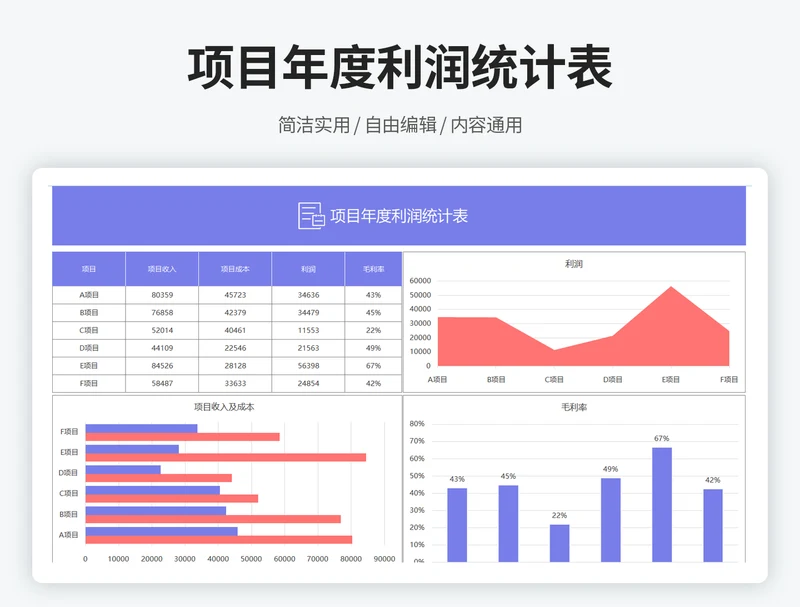Select income cell 84526
Image resolution: width=800 pixels, height=607 pixels.
pos(162,366)
